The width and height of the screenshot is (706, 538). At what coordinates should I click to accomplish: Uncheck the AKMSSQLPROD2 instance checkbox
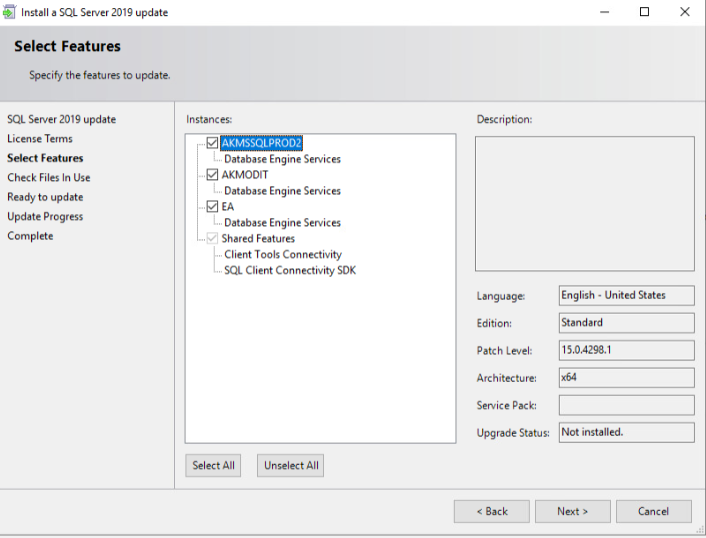212,143
